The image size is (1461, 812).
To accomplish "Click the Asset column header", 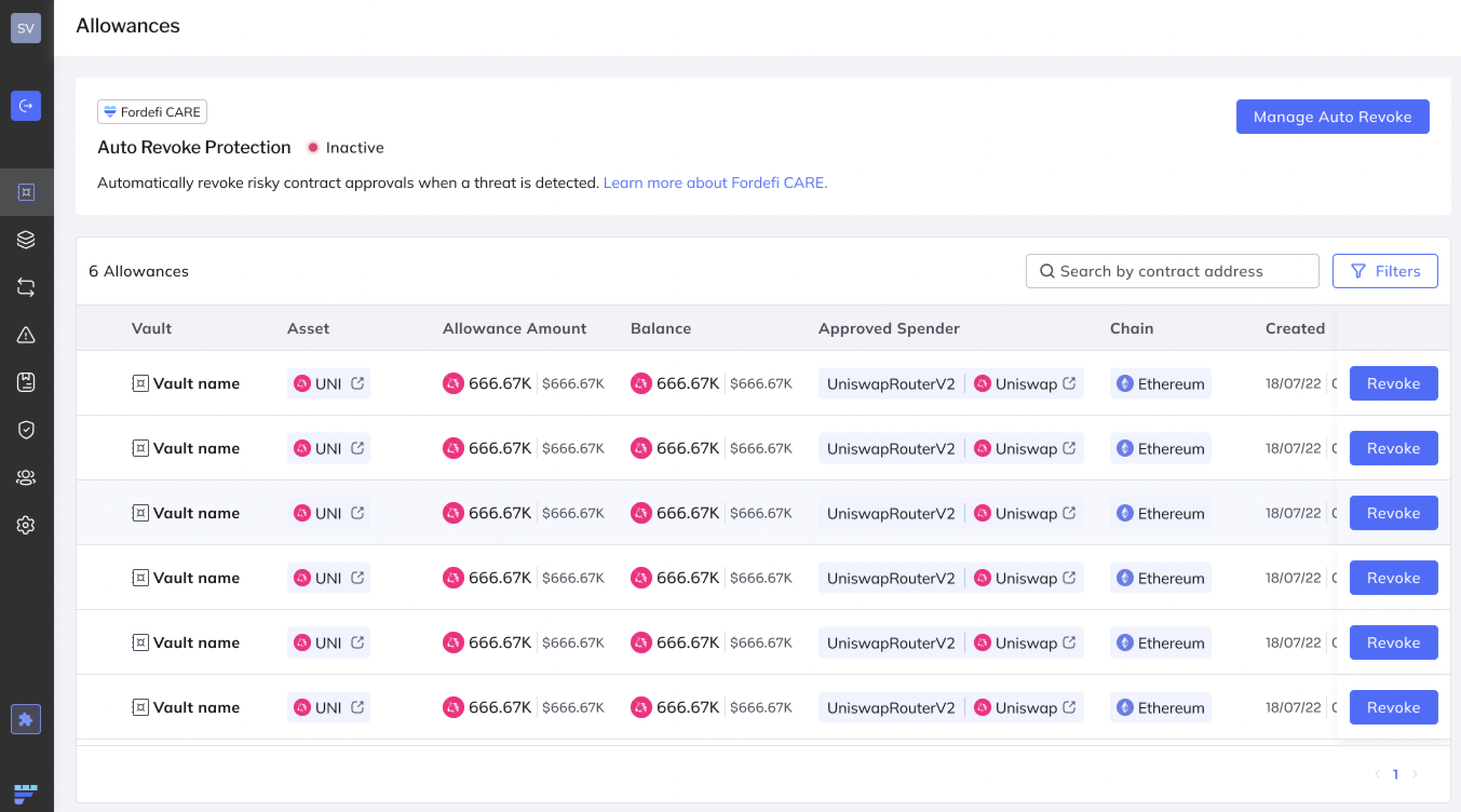I will coord(308,328).
